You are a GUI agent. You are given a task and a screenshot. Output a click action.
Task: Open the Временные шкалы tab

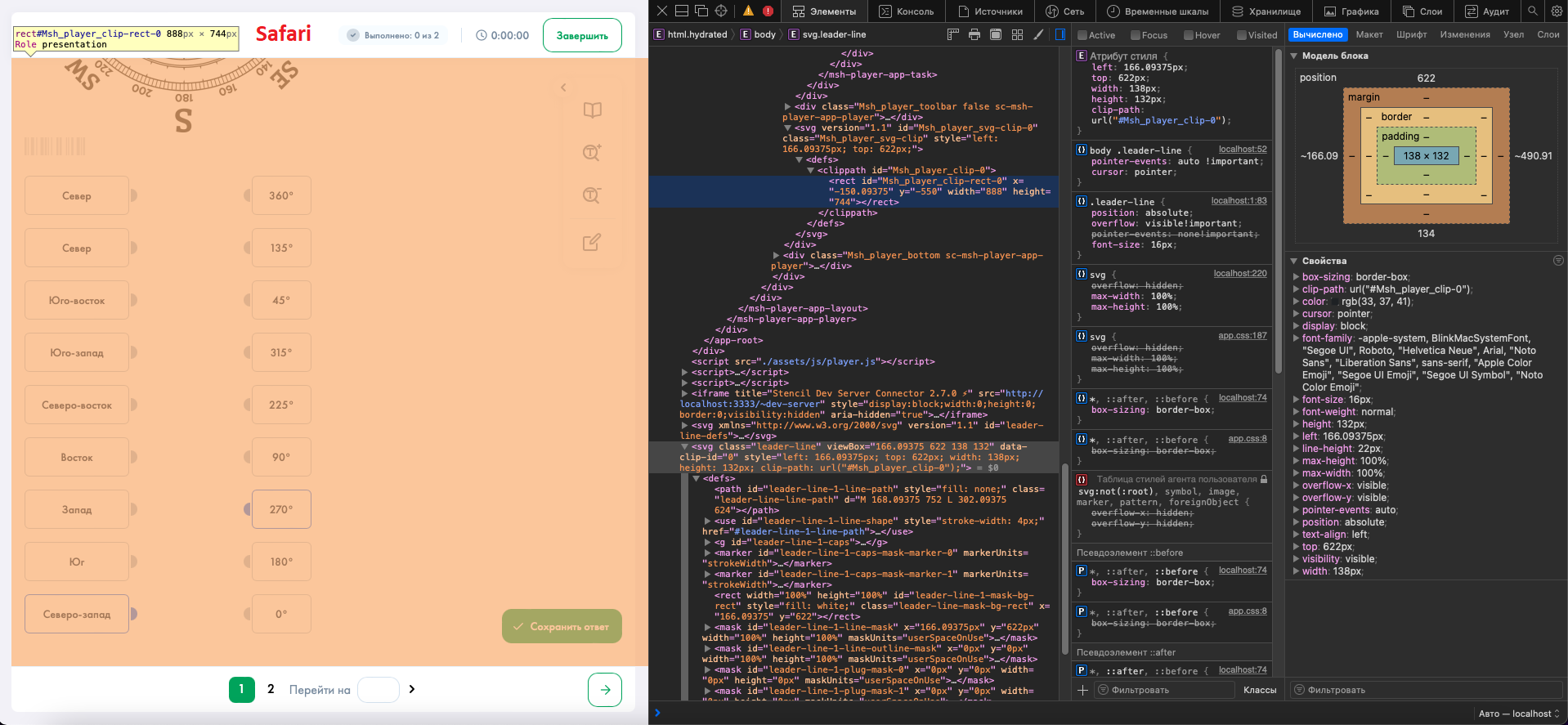tap(1157, 11)
